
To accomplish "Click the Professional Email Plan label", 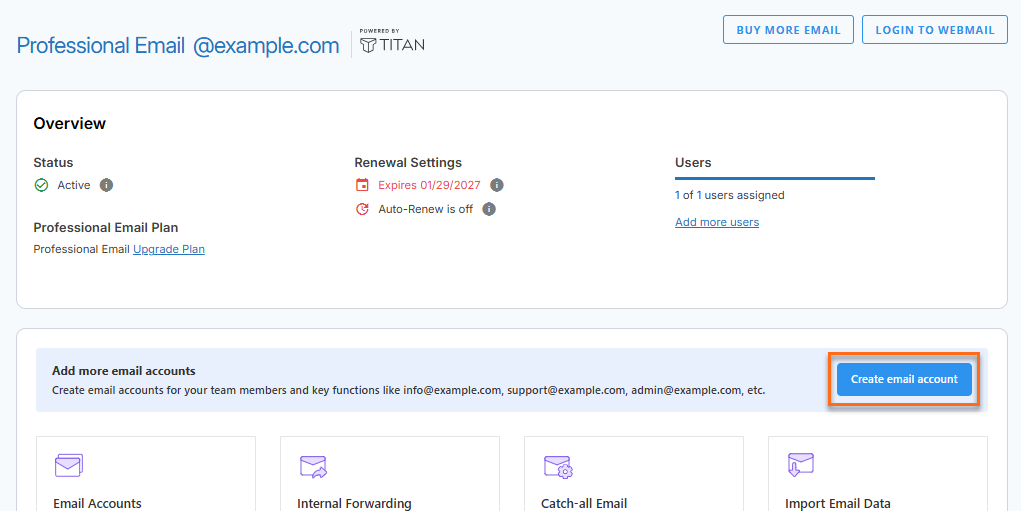I will coord(105,228).
